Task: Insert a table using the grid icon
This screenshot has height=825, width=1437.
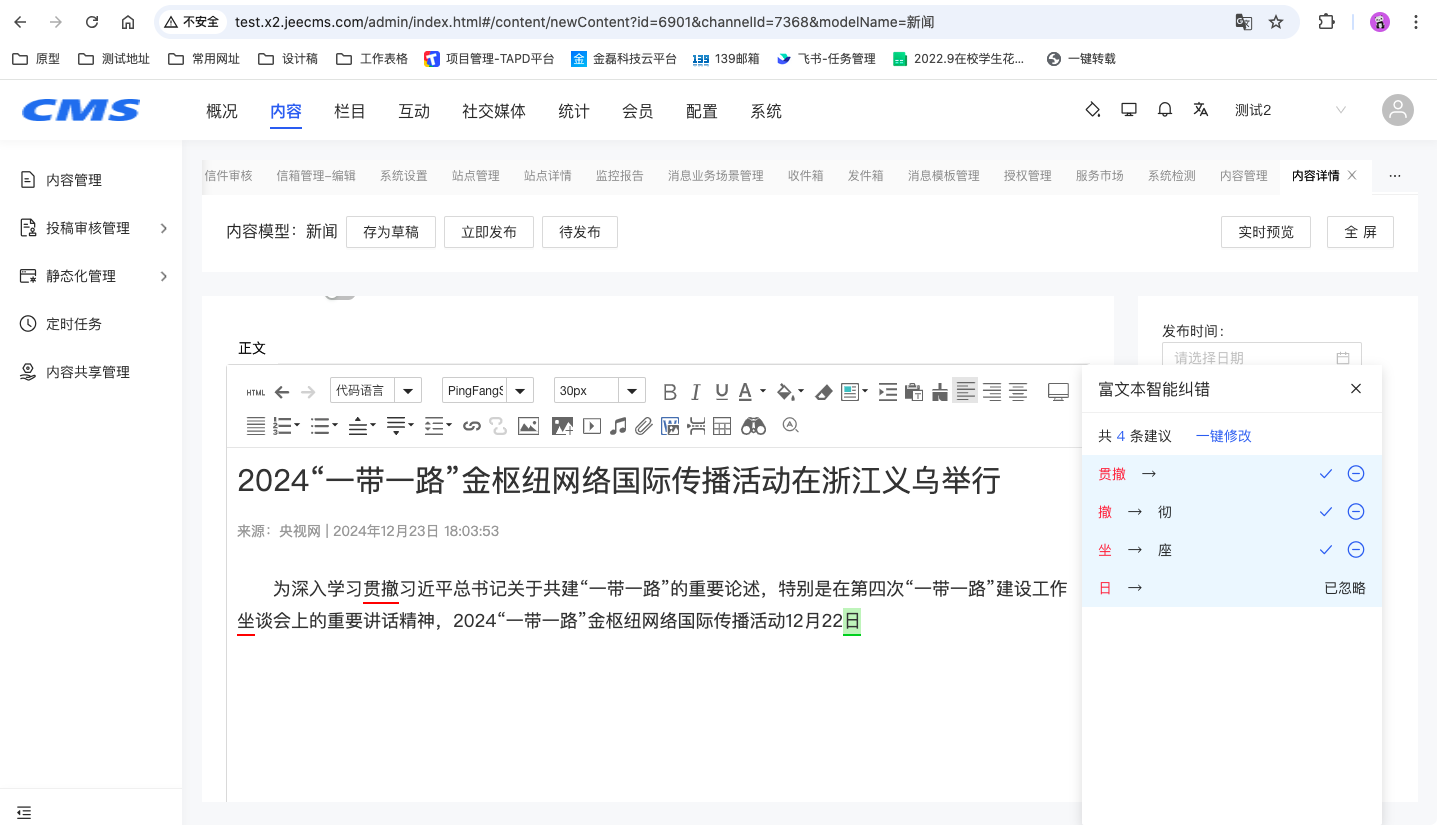Action: (x=722, y=426)
